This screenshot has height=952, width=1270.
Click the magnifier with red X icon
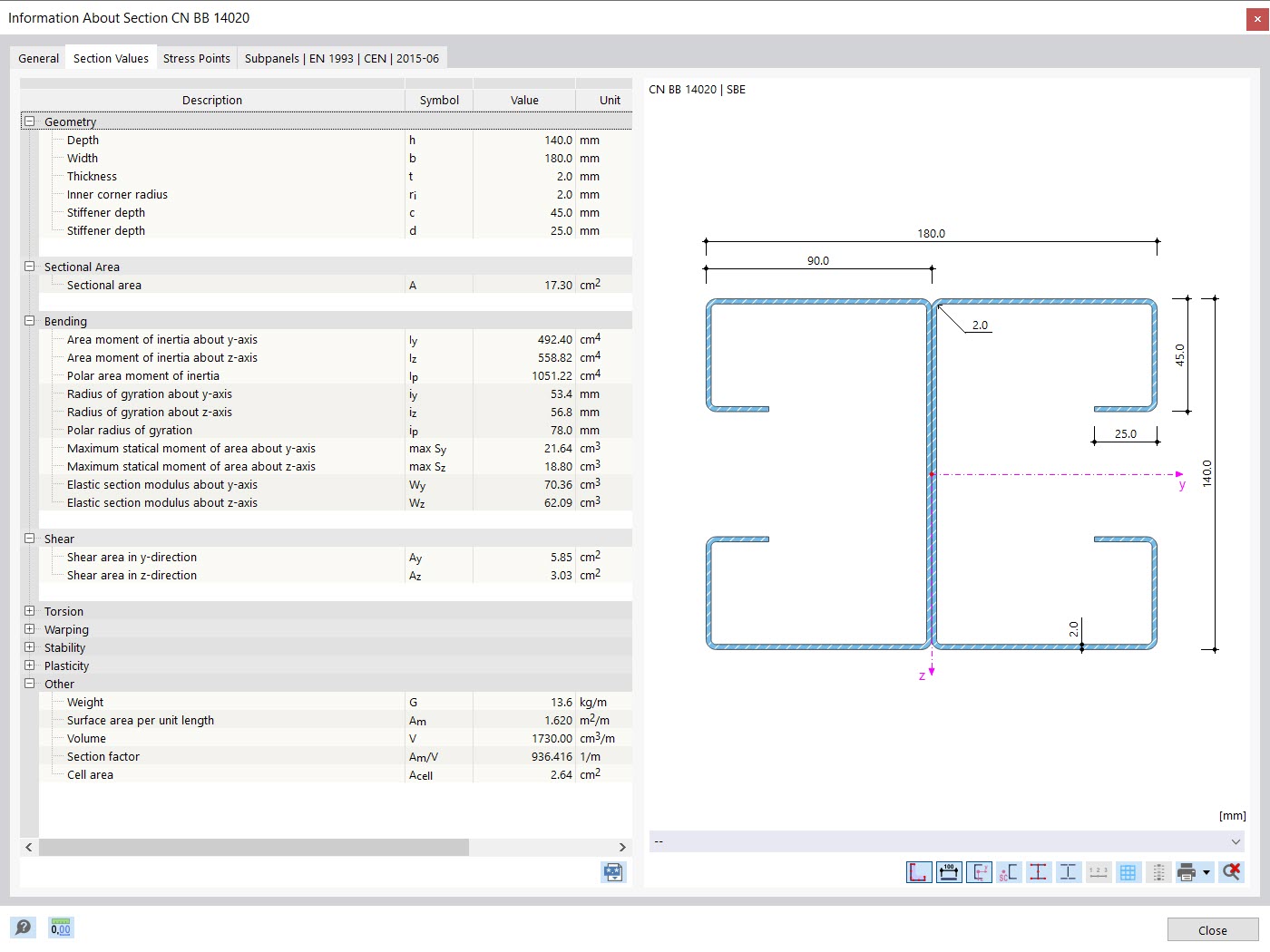1231,872
